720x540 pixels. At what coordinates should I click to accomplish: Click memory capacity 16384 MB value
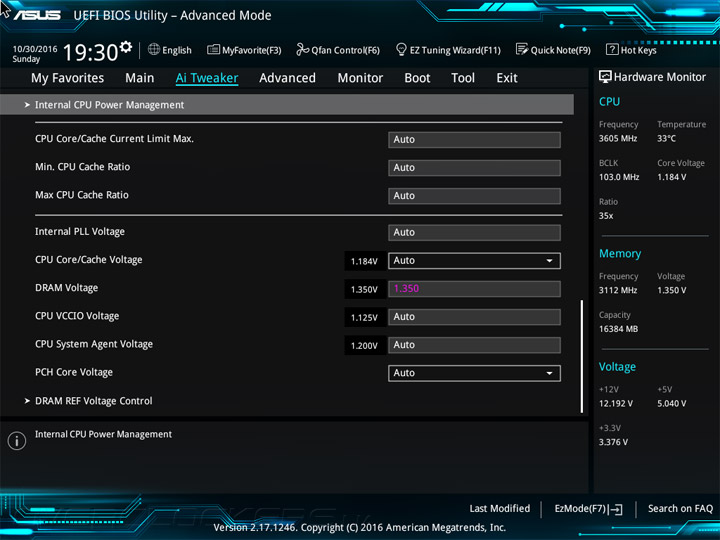click(619, 329)
